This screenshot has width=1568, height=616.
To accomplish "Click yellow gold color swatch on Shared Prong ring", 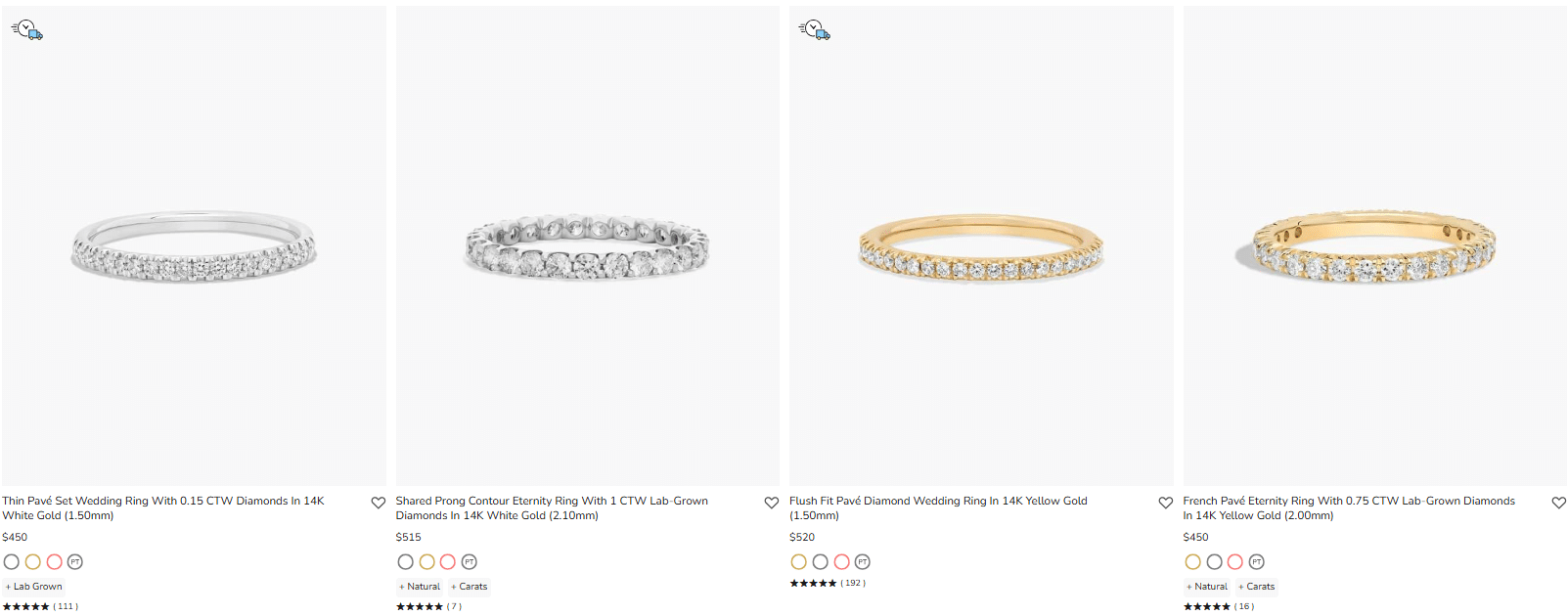I will click(x=427, y=561).
